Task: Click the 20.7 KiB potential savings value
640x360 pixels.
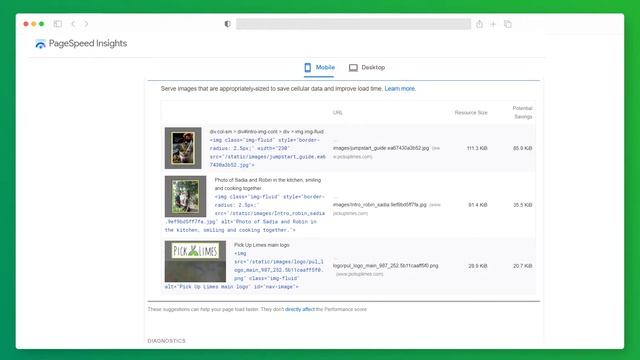Action: pyautogui.click(x=522, y=266)
